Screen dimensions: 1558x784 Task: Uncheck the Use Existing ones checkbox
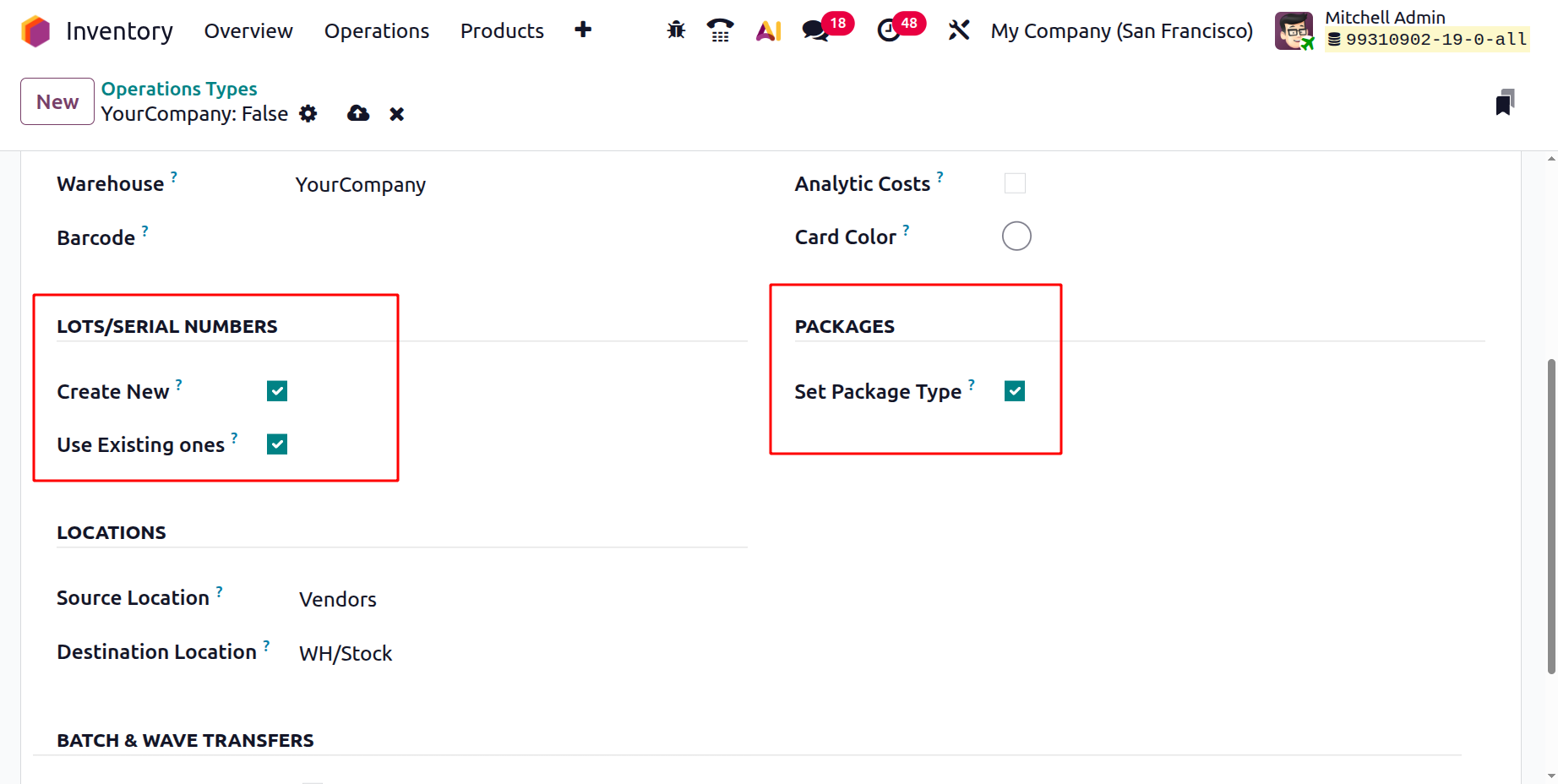coord(277,444)
